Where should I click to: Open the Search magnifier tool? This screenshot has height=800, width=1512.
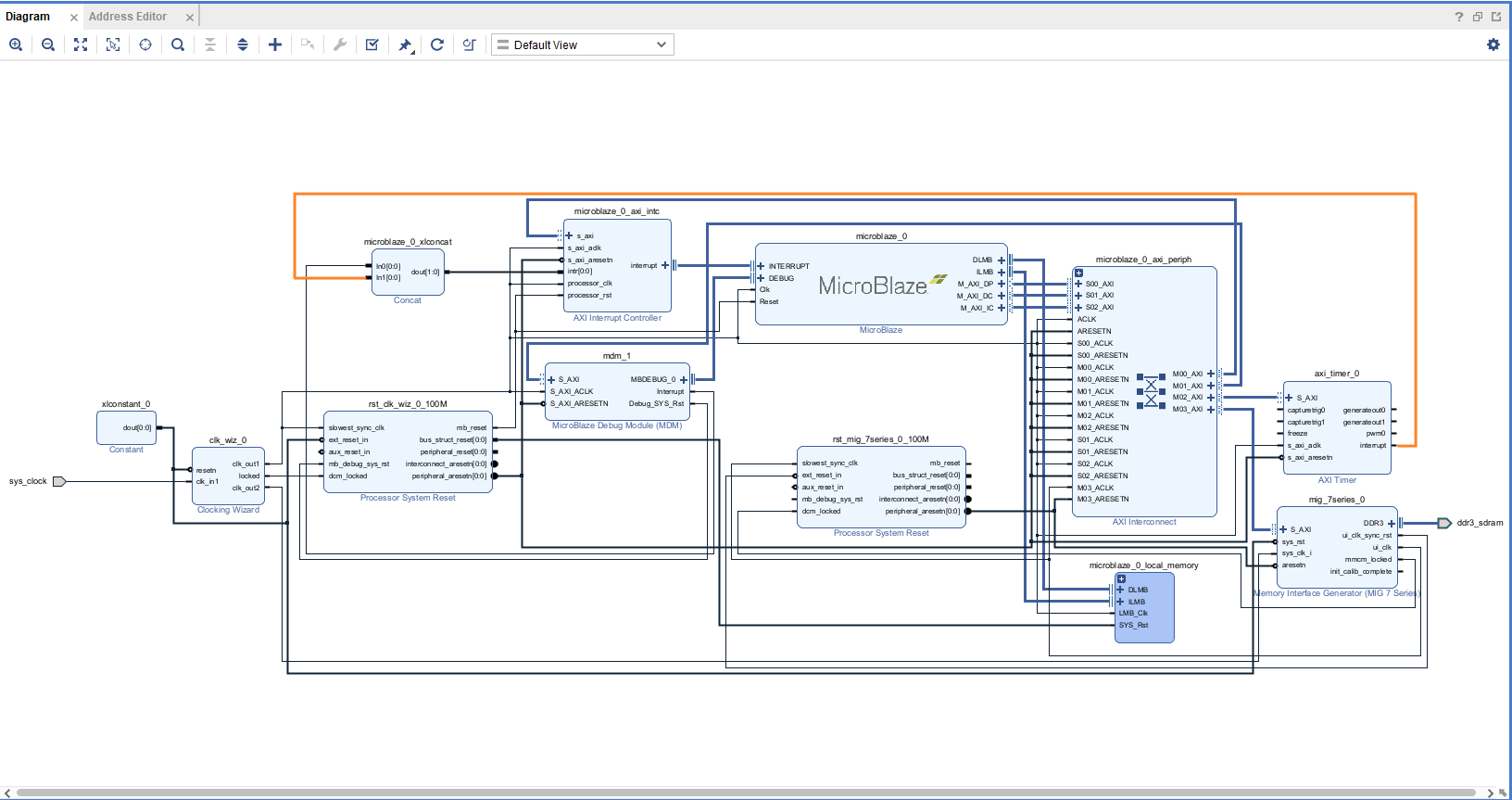click(x=178, y=44)
